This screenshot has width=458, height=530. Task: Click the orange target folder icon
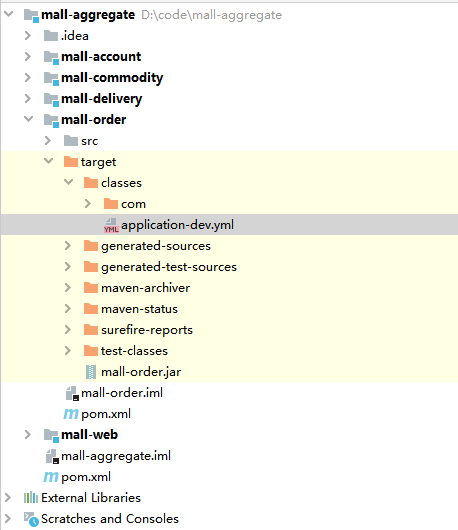pyautogui.click(x=71, y=162)
